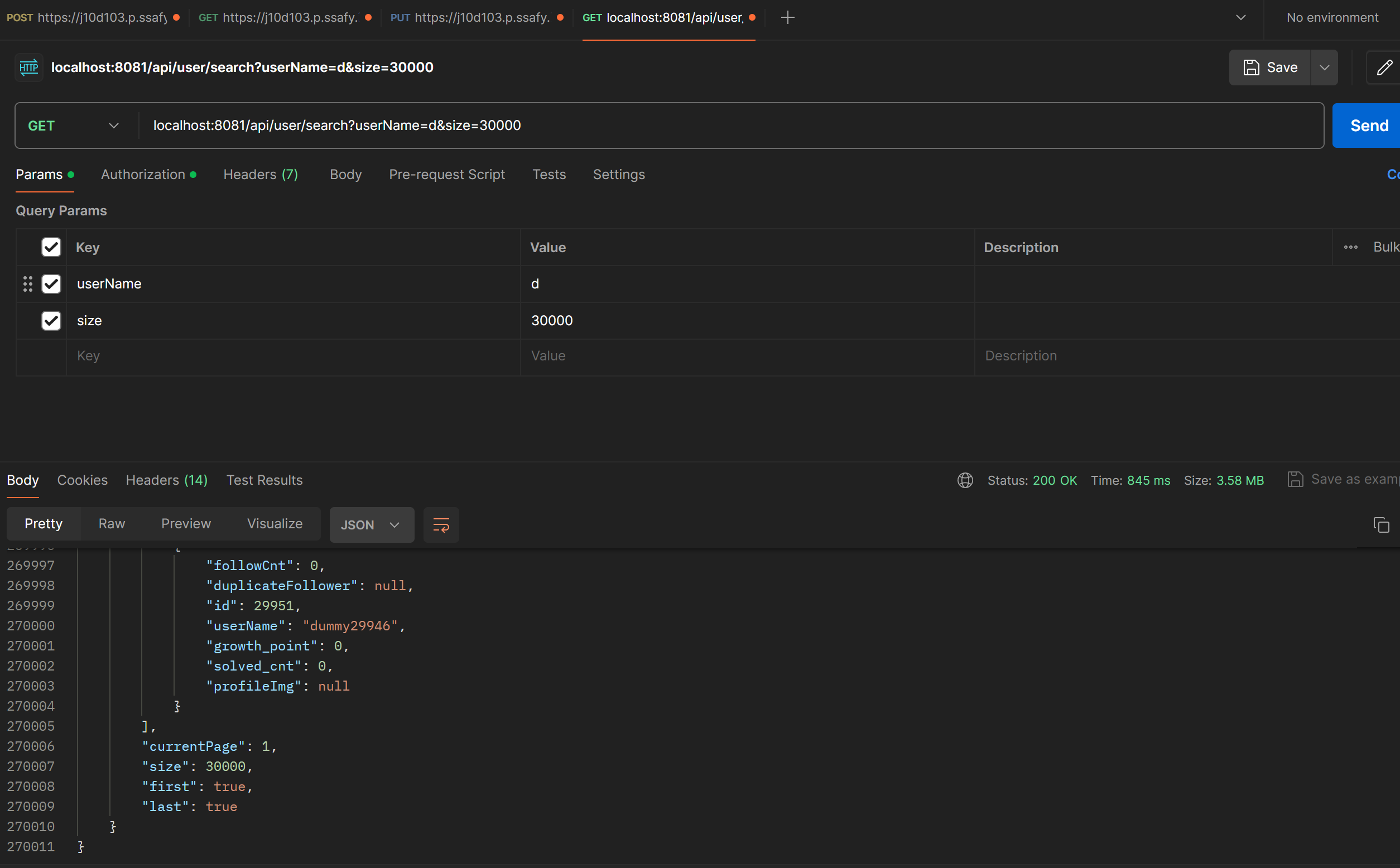
Task: Open the JSON format dropdown
Action: (371, 525)
